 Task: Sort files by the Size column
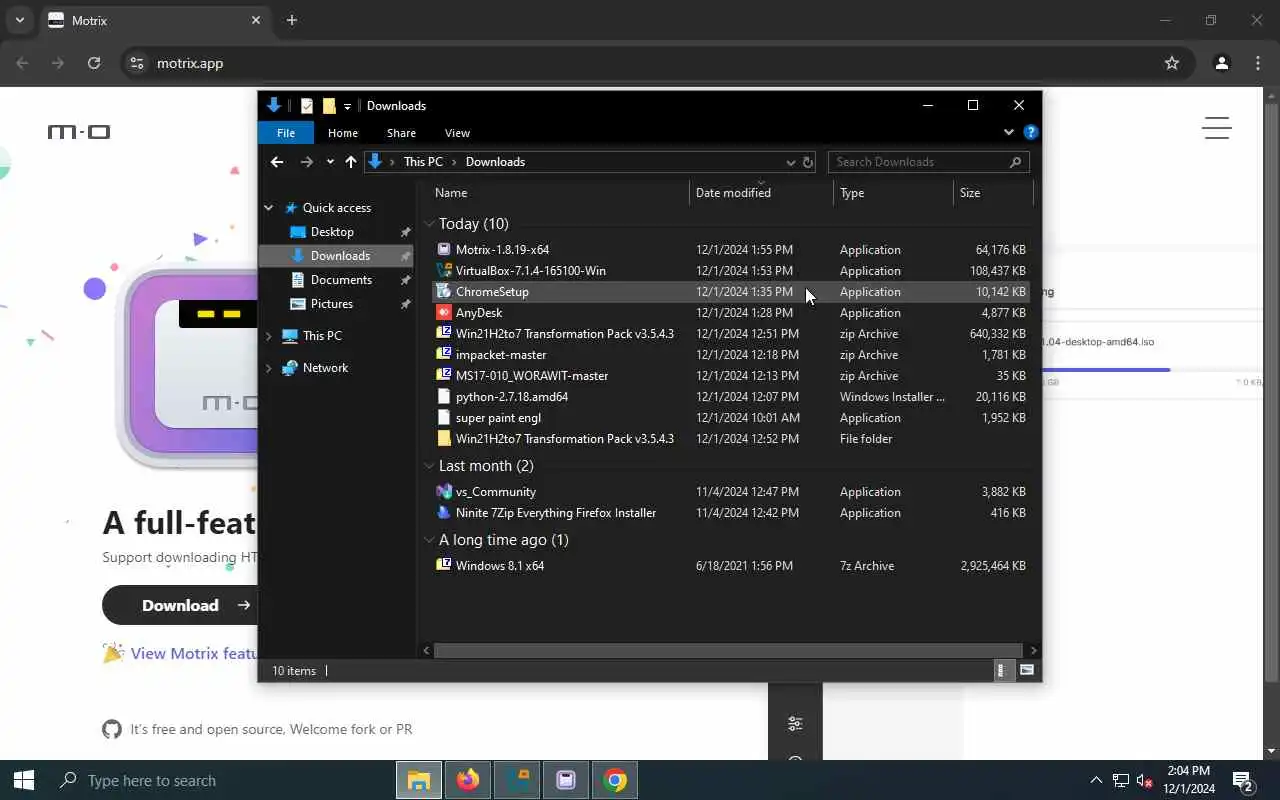992,193
